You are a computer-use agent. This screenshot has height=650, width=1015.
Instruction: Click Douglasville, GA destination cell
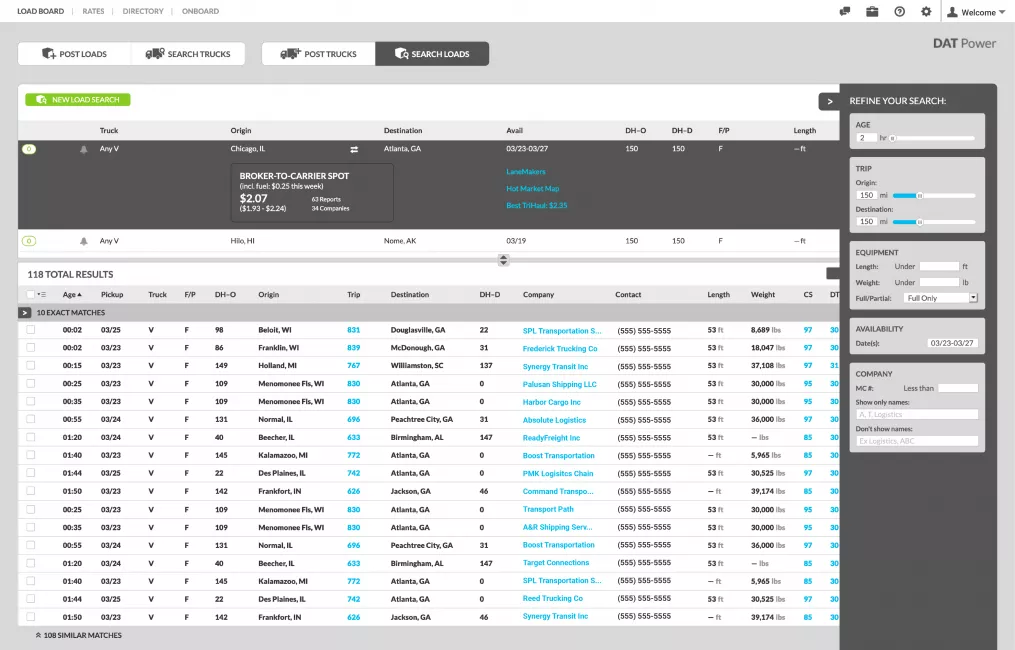pyautogui.click(x=418, y=330)
